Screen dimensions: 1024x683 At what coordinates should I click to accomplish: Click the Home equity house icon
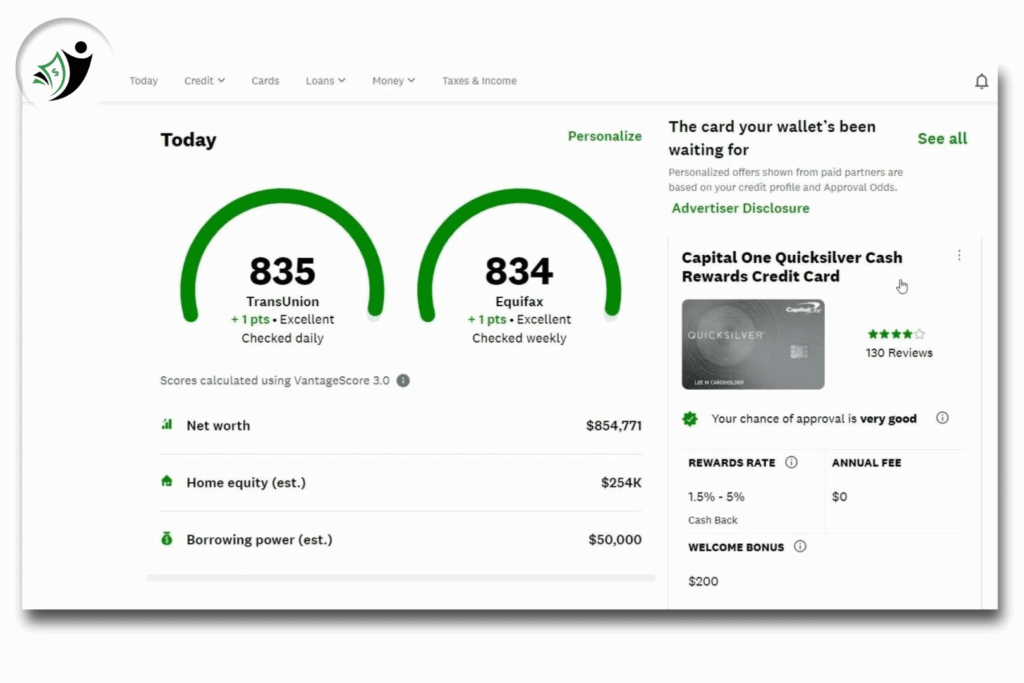tap(167, 481)
